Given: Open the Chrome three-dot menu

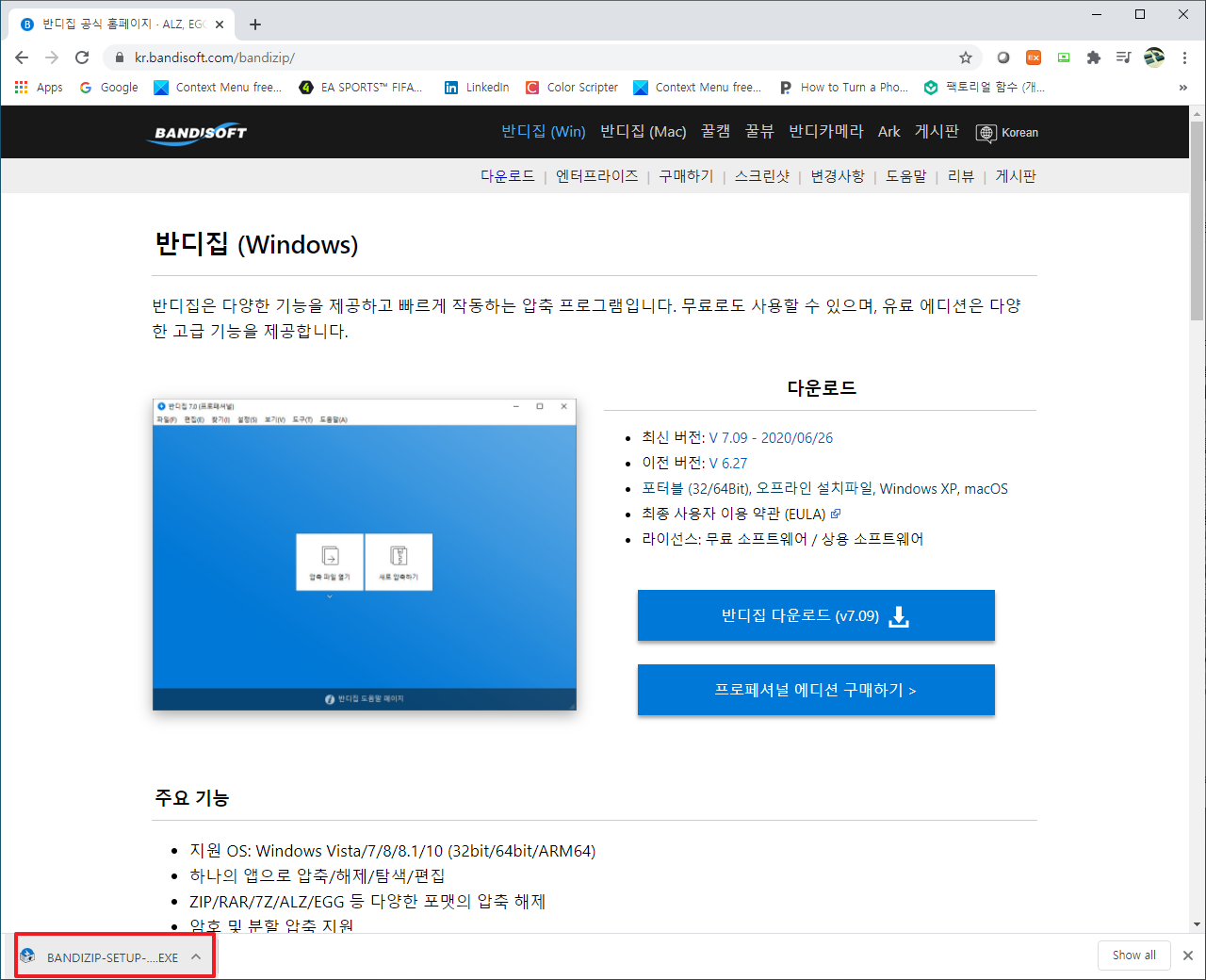Looking at the screenshot, I should [x=1184, y=57].
